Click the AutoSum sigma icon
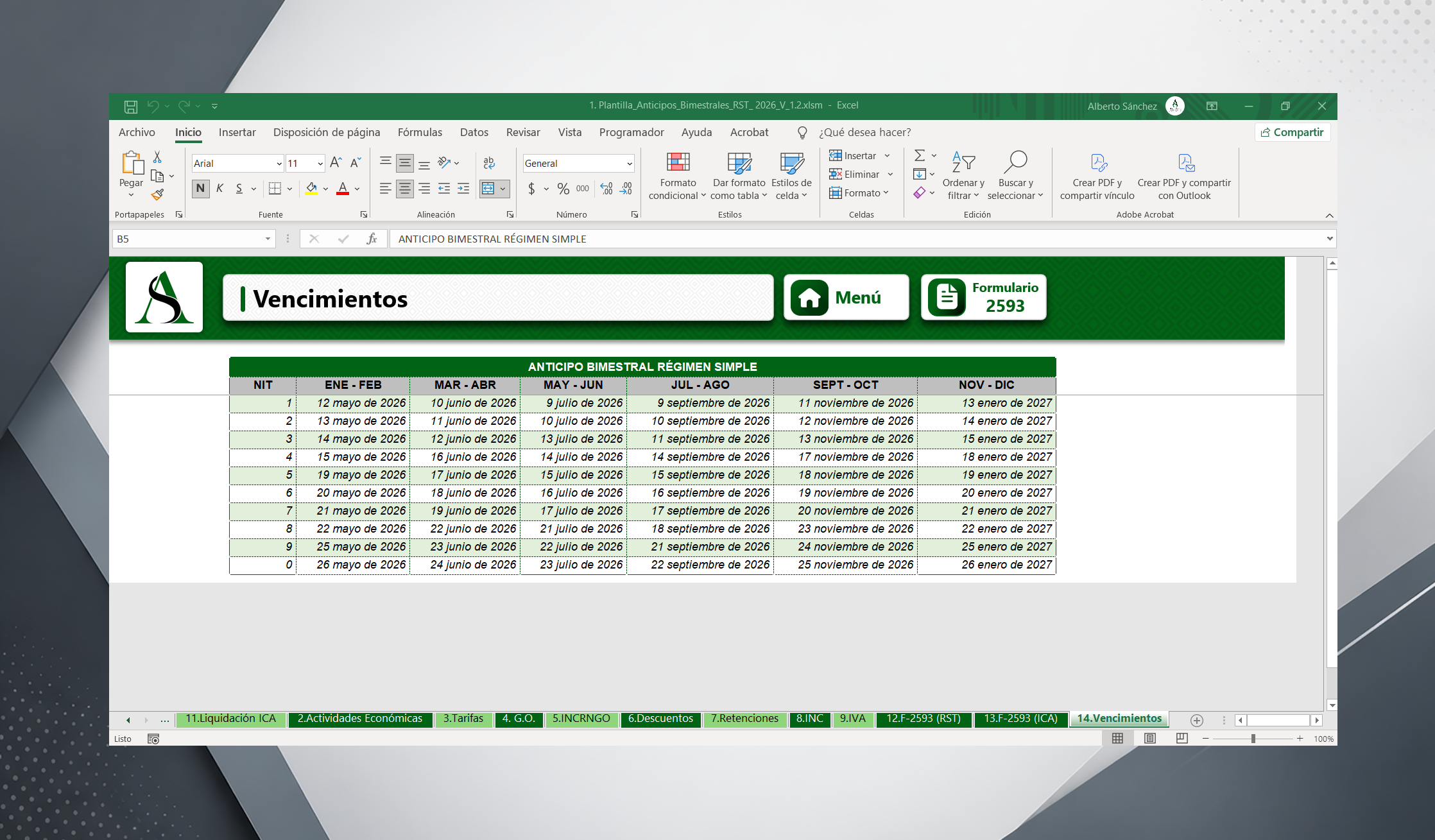 920,155
